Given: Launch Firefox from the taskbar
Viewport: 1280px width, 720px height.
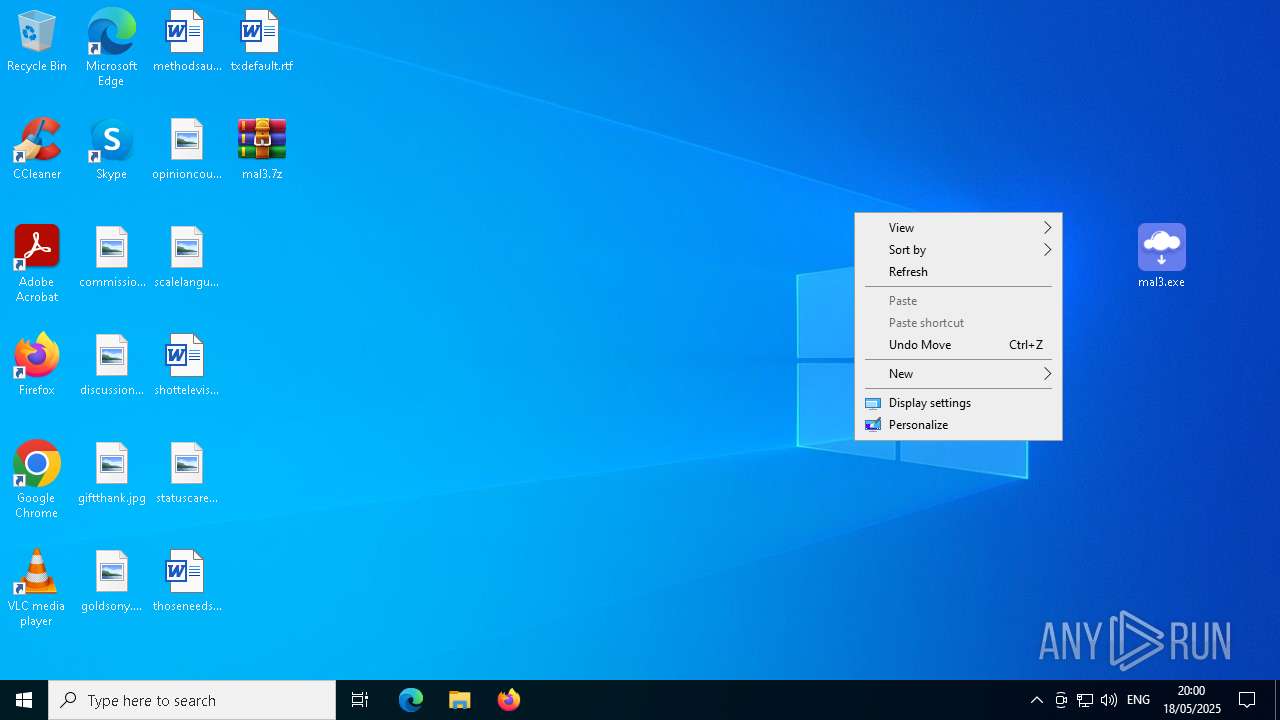Looking at the screenshot, I should coord(509,700).
